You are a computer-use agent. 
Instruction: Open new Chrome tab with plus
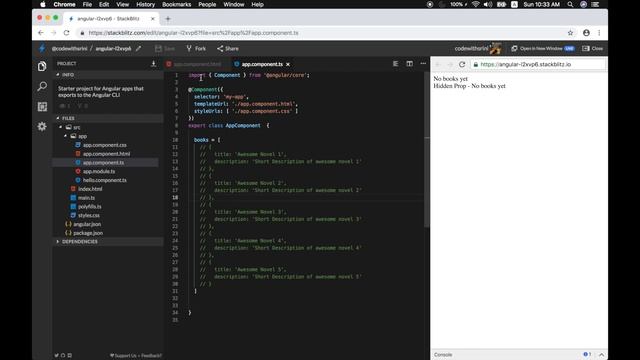tap(168, 19)
